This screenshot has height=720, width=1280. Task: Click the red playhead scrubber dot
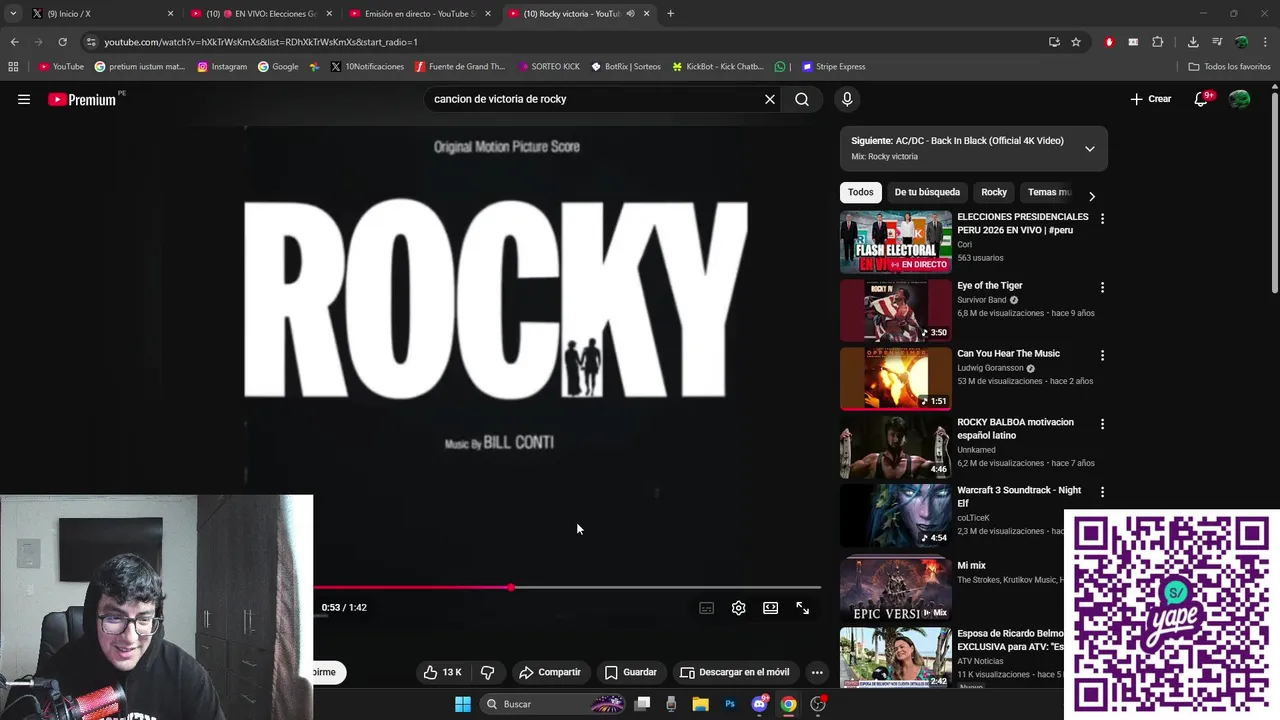(x=511, y=588)
